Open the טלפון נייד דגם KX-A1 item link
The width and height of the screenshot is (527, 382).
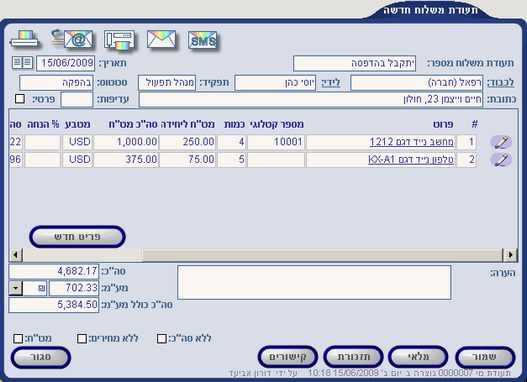click(411, 160)
